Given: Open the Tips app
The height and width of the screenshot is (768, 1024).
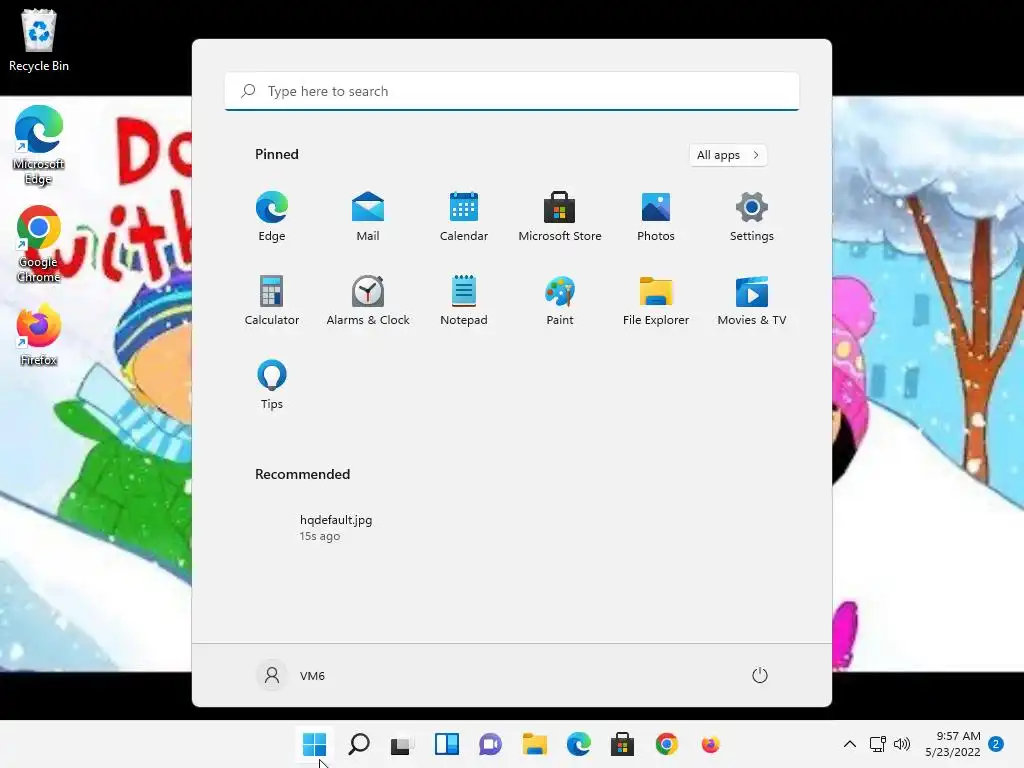Looking at the screenshot, I should point(272,385).
